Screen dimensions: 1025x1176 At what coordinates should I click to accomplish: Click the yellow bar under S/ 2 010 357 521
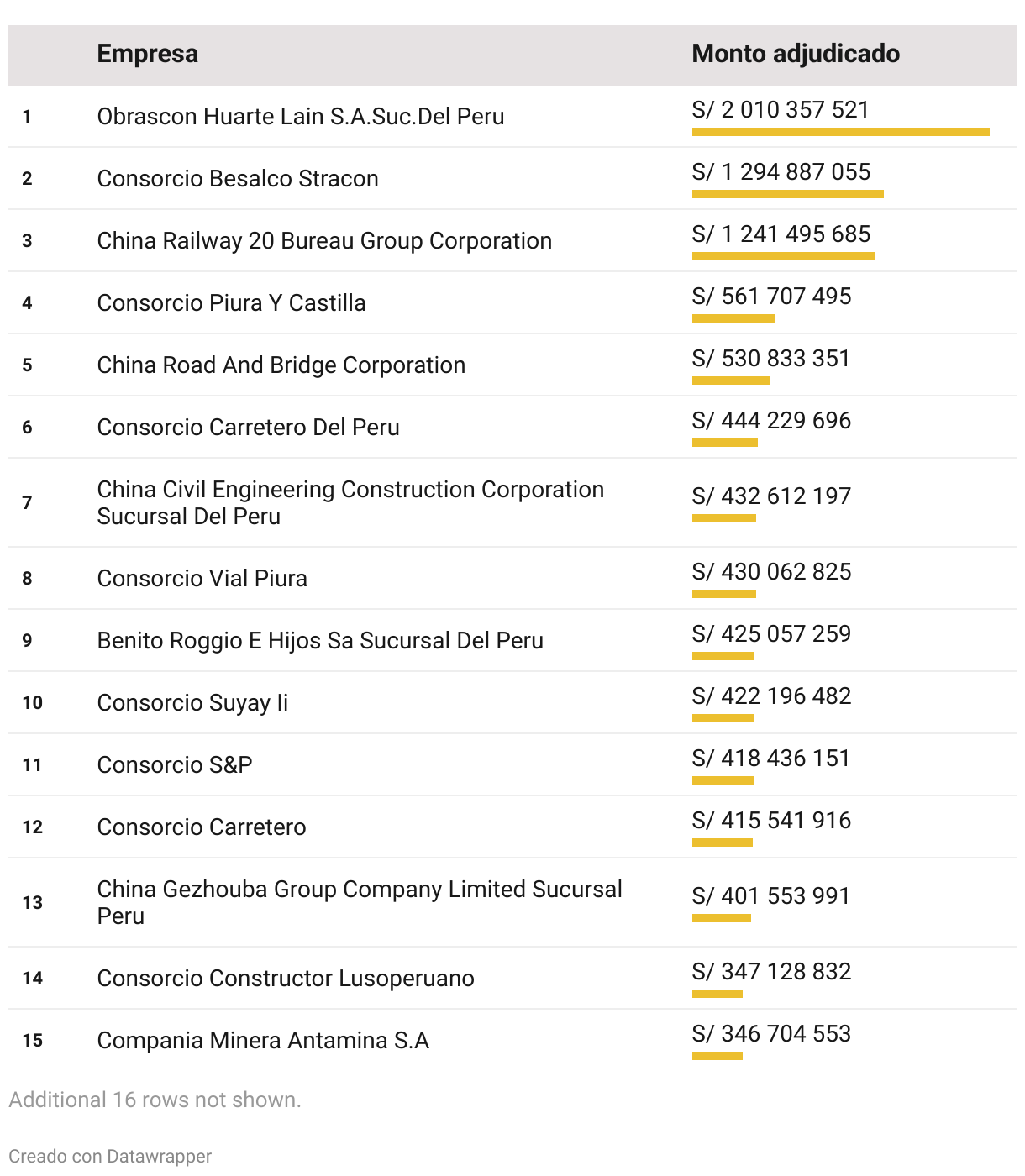[840, 132]
